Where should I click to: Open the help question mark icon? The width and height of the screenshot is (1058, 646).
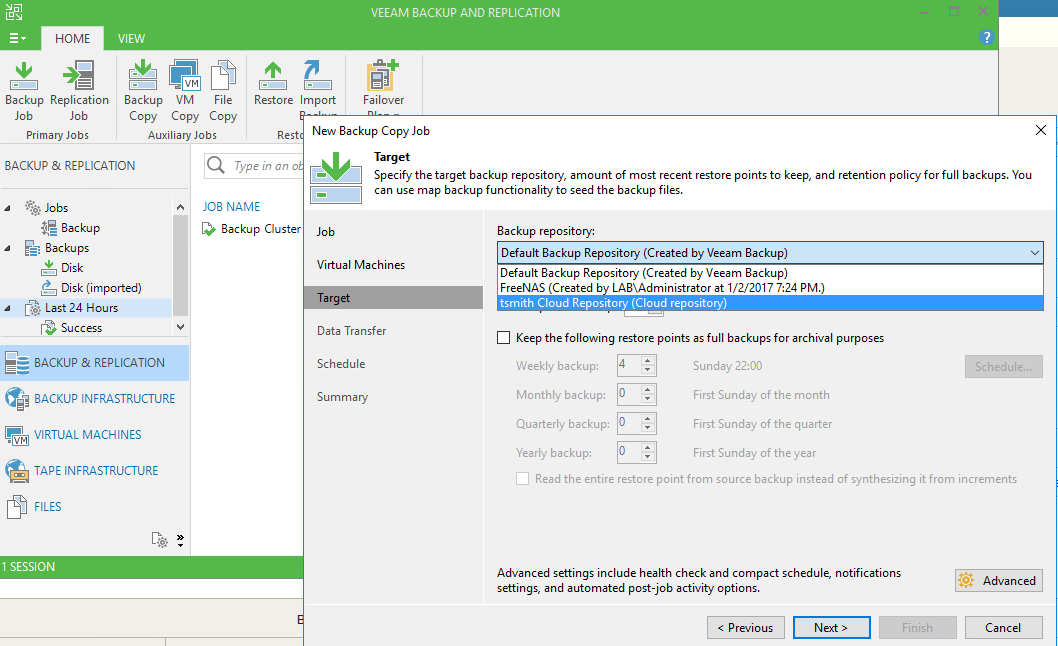tap(986, 38)
